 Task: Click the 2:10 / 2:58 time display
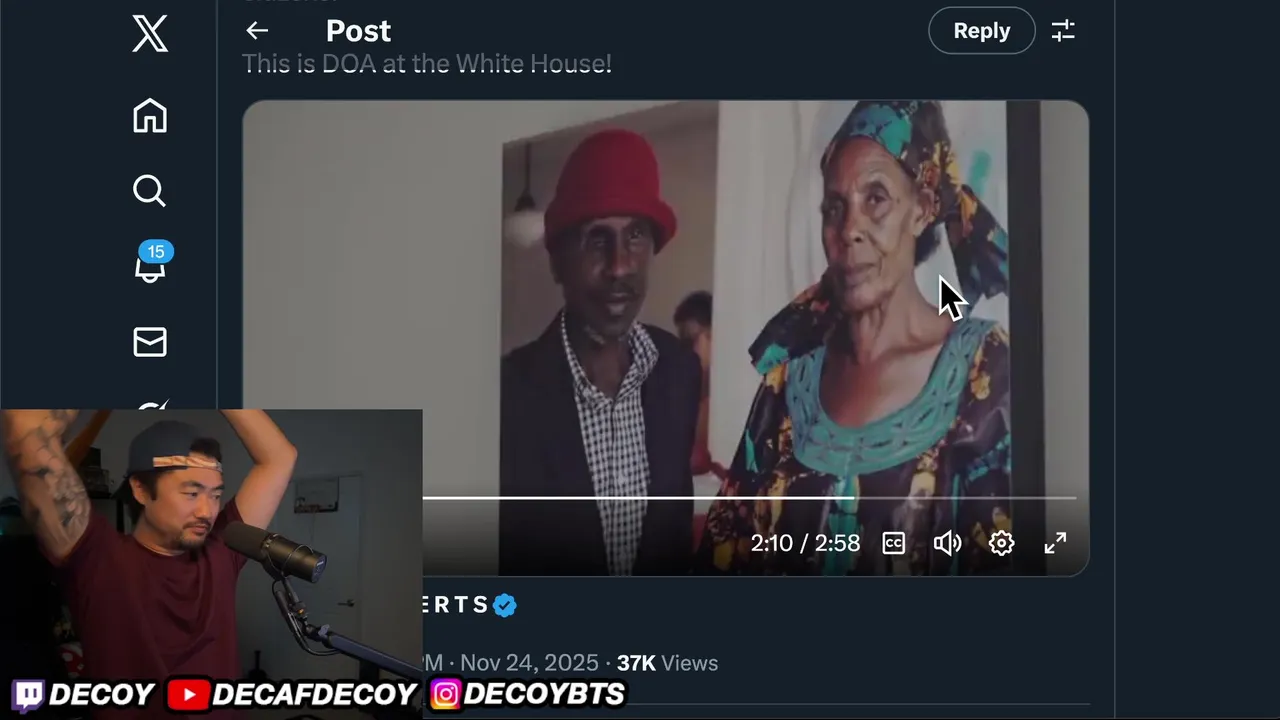(x=805, y=543)
